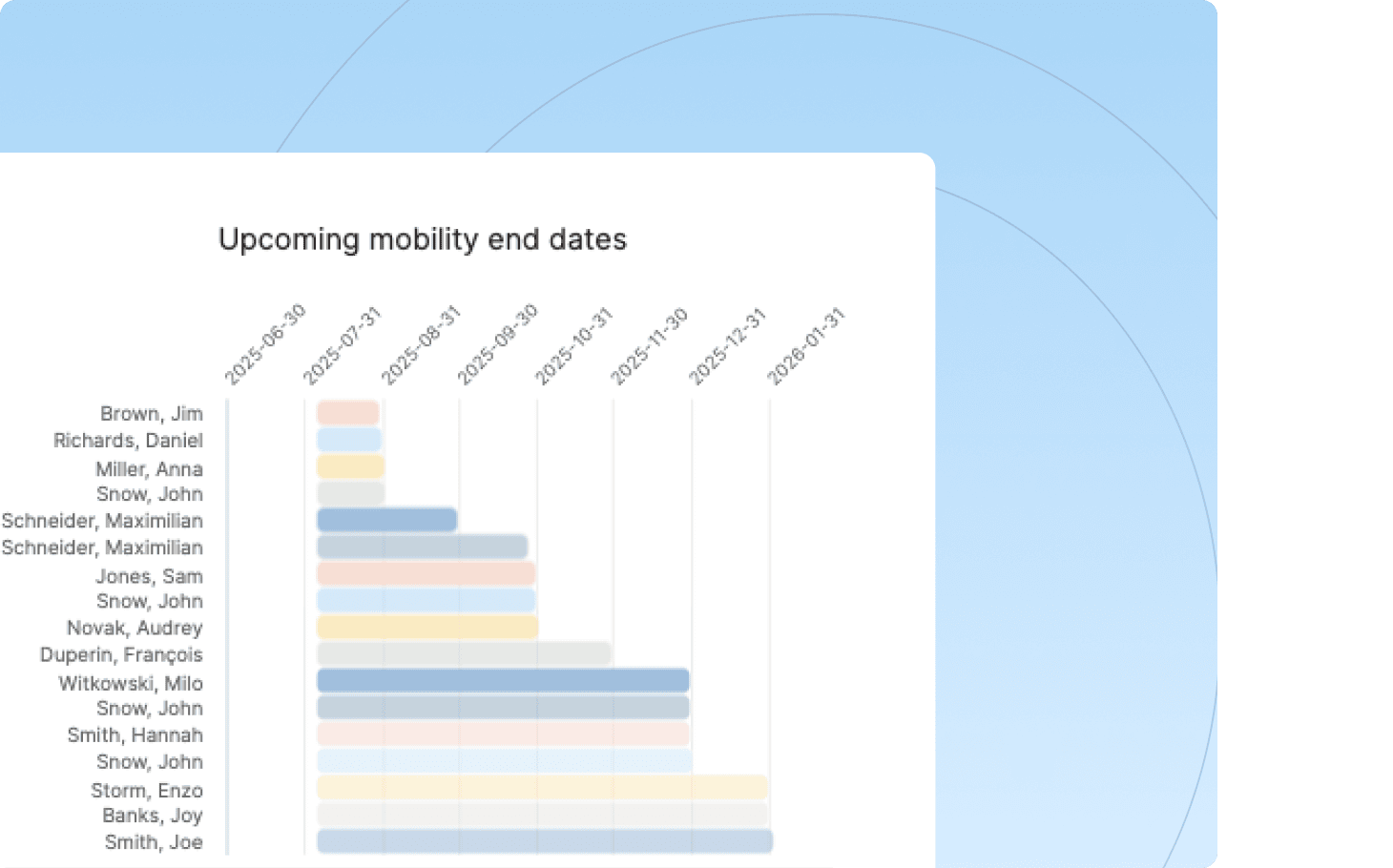Select the 2025-08-31 axis date label
1393x868 pixels.
(x=421, y=344)
